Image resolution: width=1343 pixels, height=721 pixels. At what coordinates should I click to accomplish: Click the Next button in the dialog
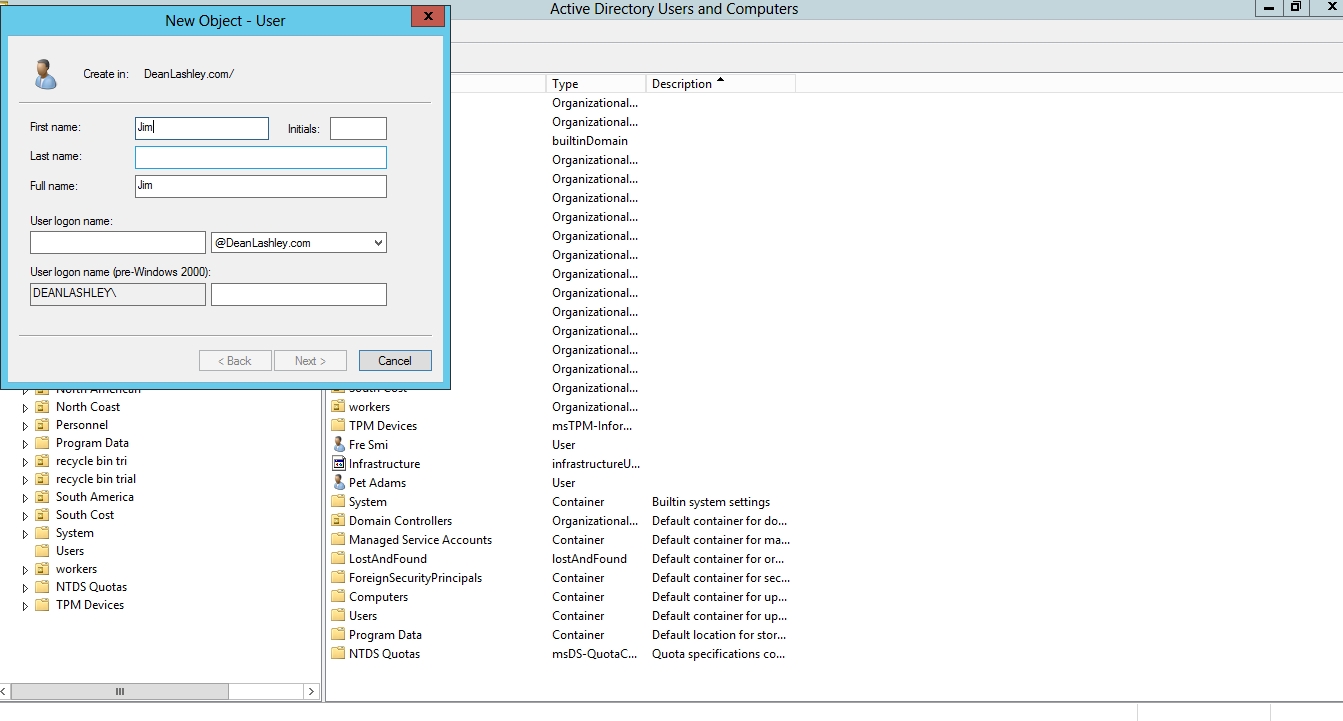coord(310,361)
